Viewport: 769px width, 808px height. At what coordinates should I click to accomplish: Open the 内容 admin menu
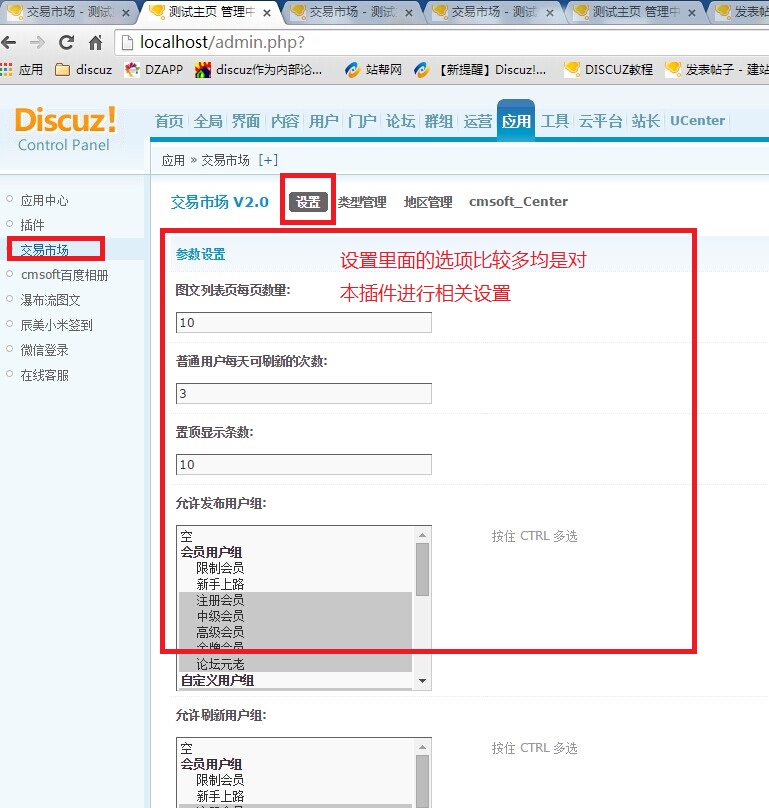point(285,121)
